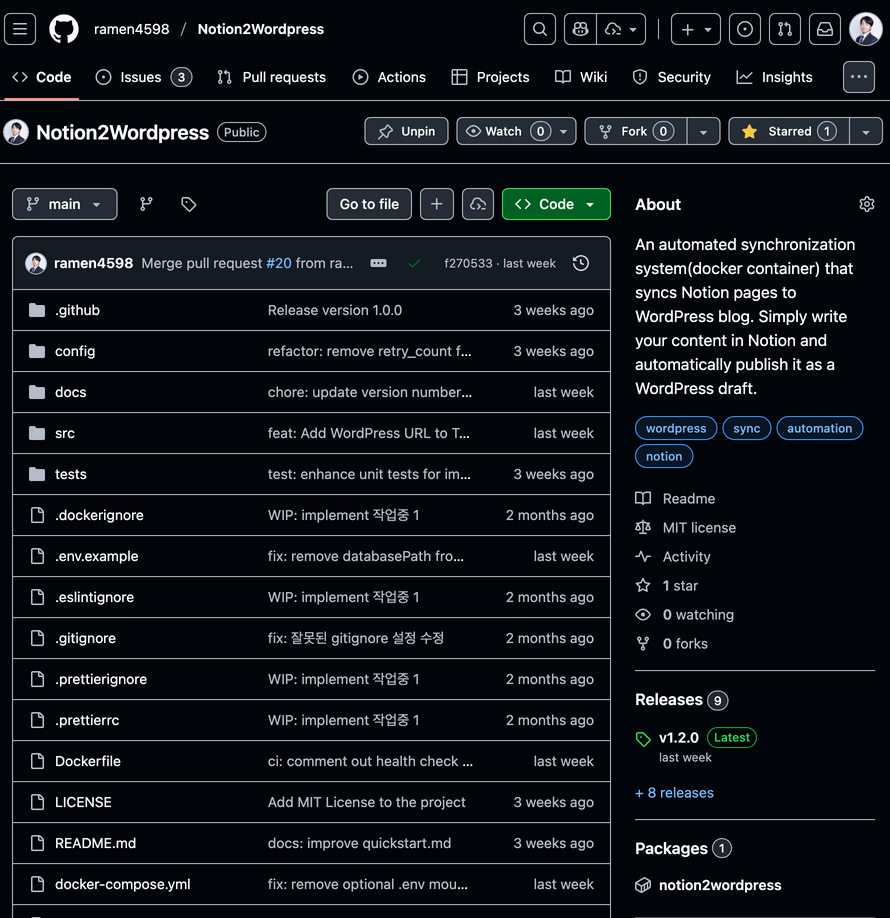Open the Starred lists dropdown arrow
Viewport: 890px width, 918px height.
click(866, 131)
